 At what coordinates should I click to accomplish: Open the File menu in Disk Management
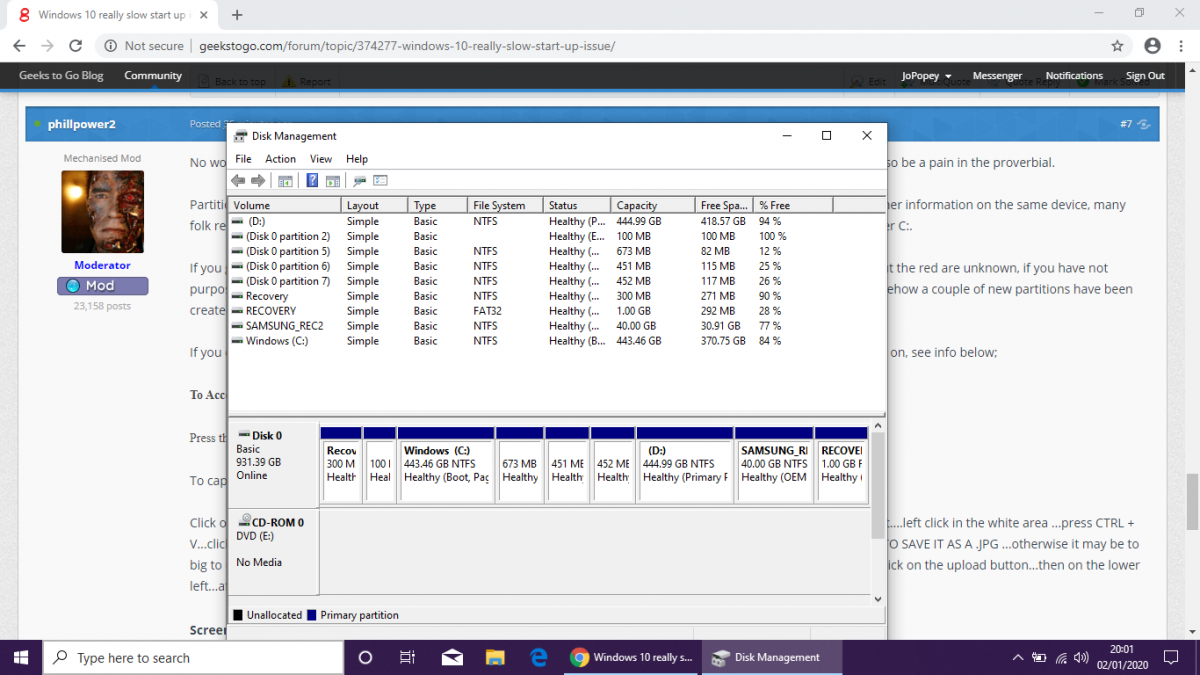click(243, 159)
